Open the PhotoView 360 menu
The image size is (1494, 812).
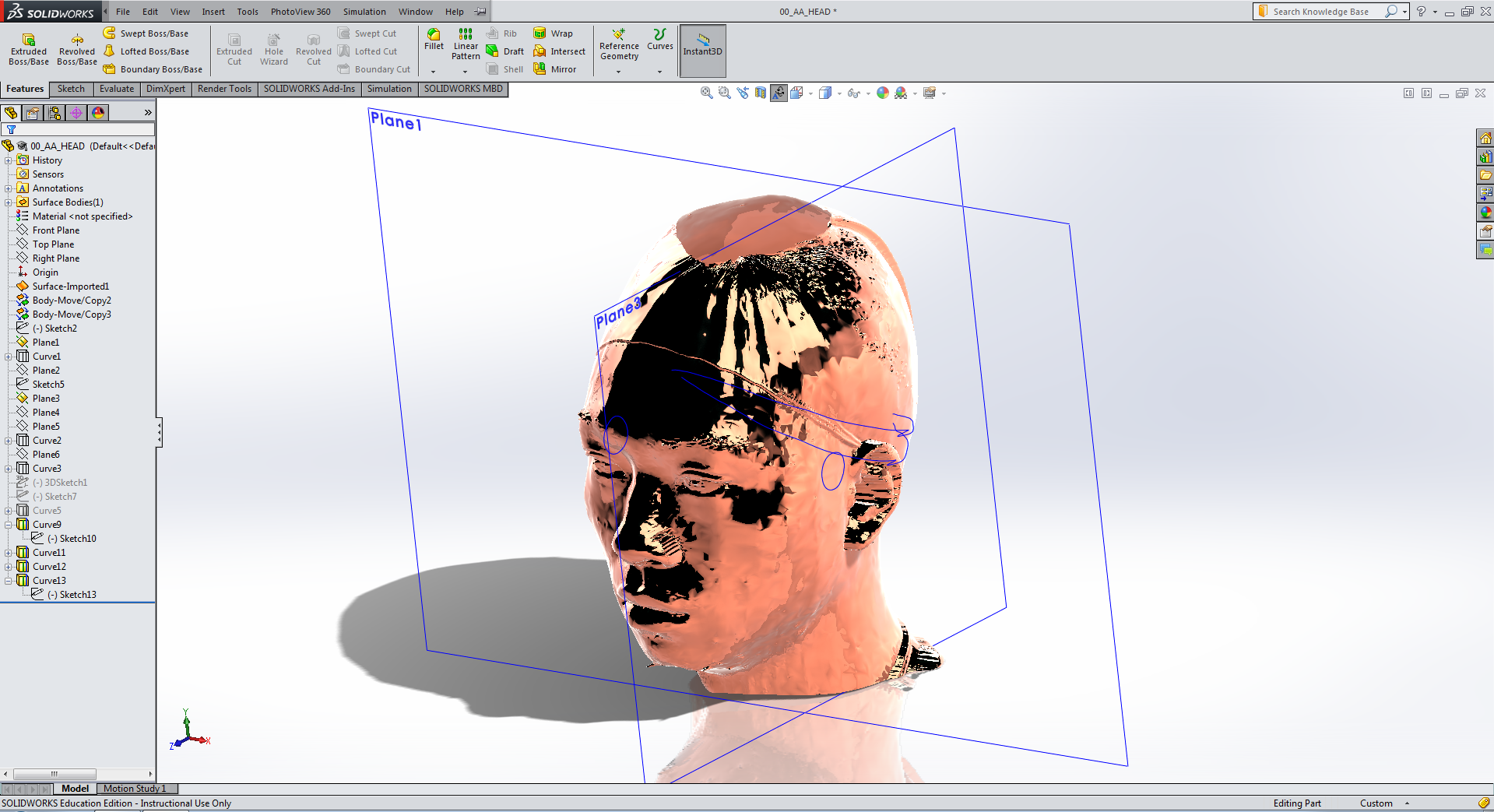click(301, 12)
